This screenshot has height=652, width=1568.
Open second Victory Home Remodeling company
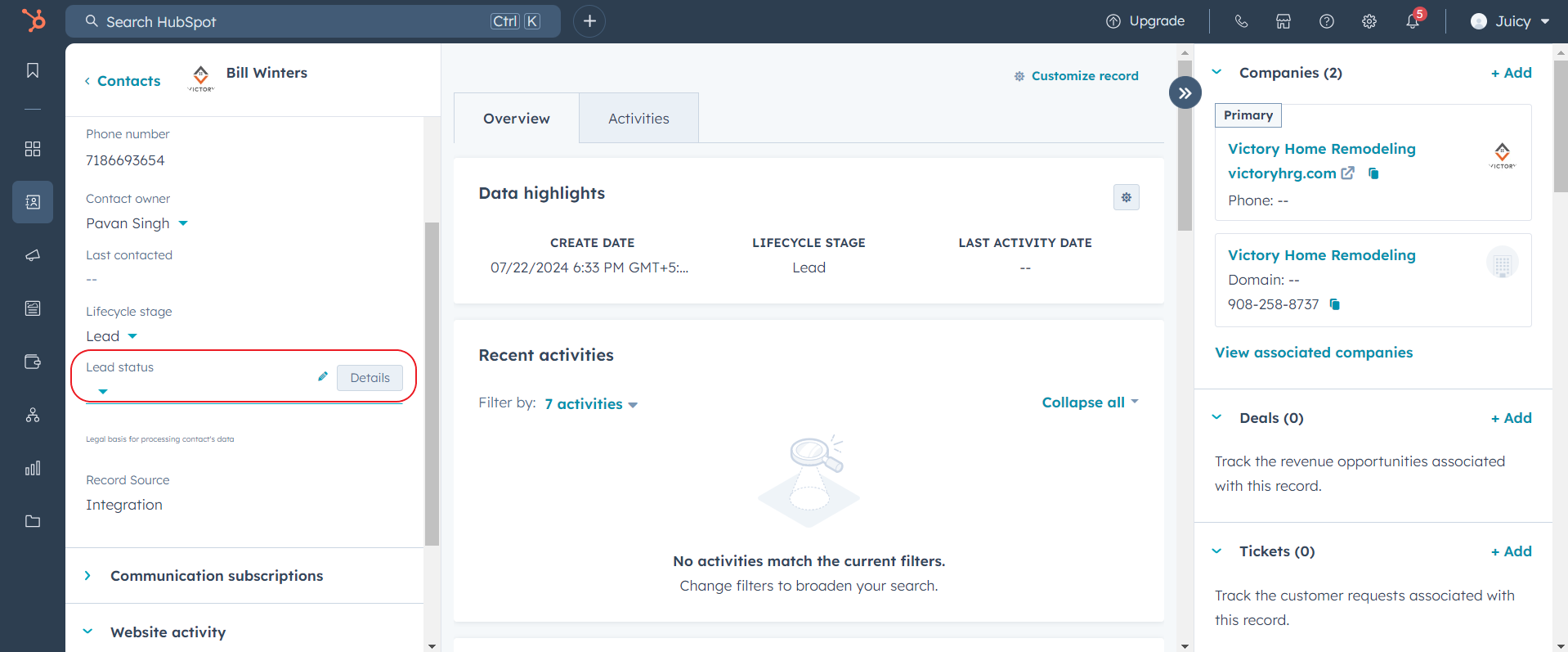click(1321, 255)
